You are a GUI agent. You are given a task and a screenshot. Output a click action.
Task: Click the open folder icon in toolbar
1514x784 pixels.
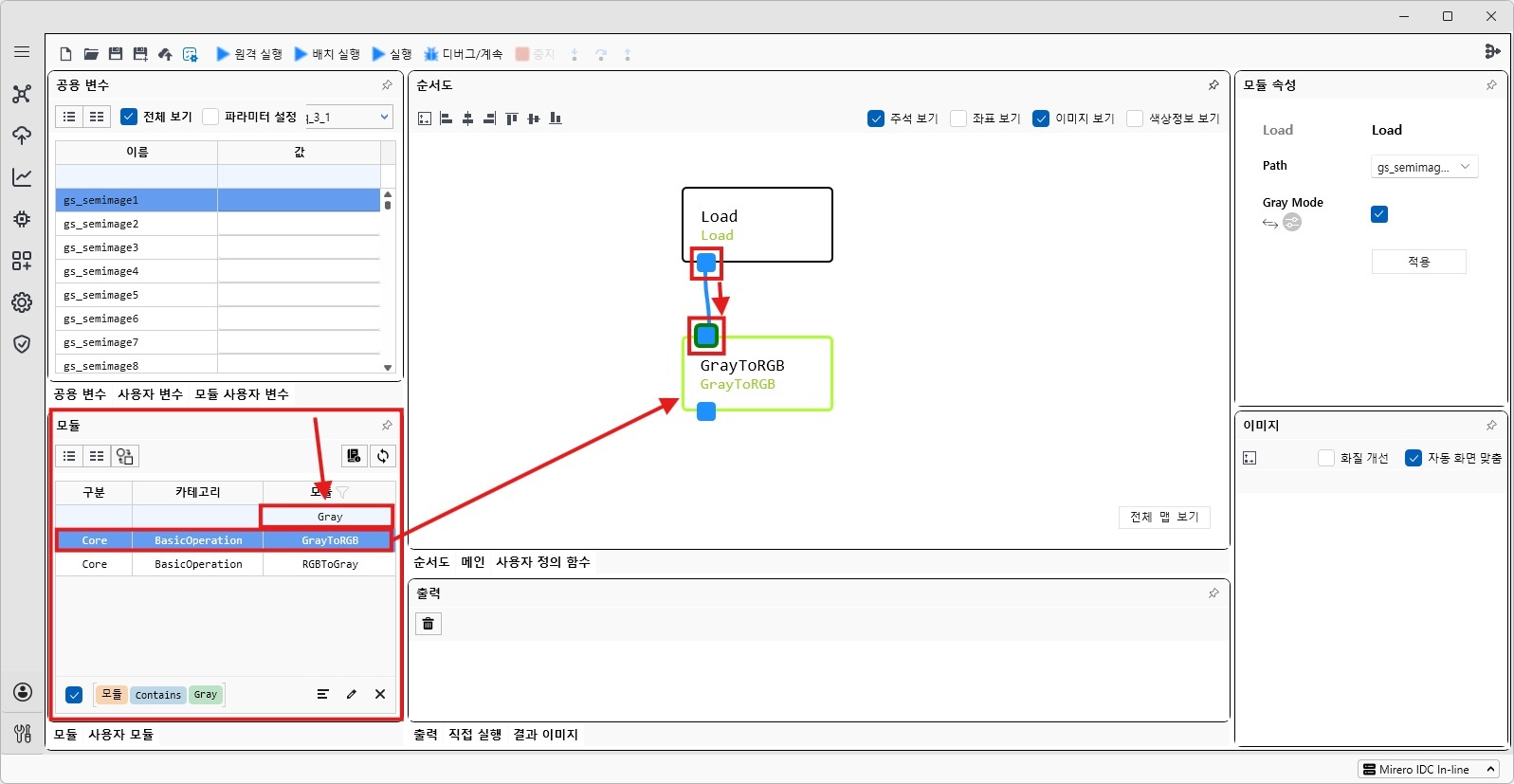[91, 54]
